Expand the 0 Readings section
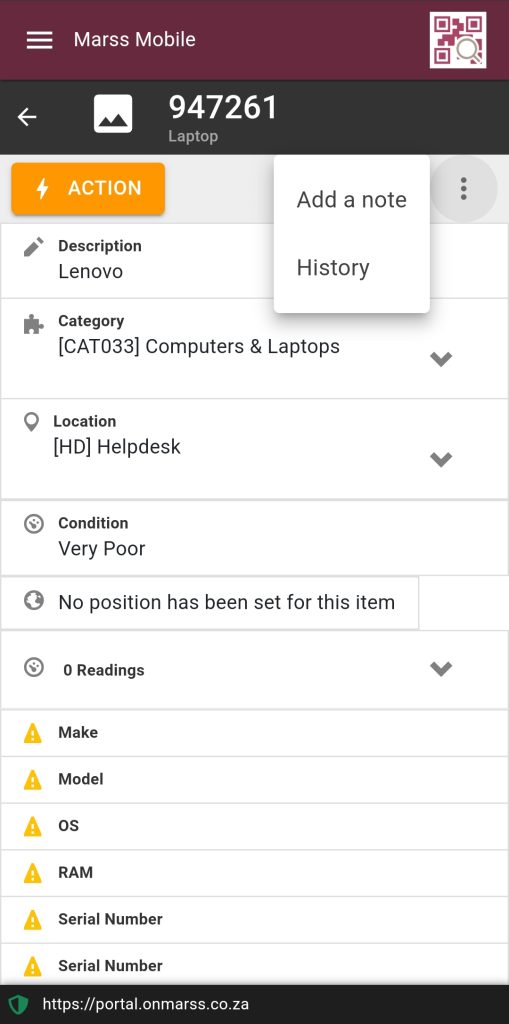 [254, 669]
